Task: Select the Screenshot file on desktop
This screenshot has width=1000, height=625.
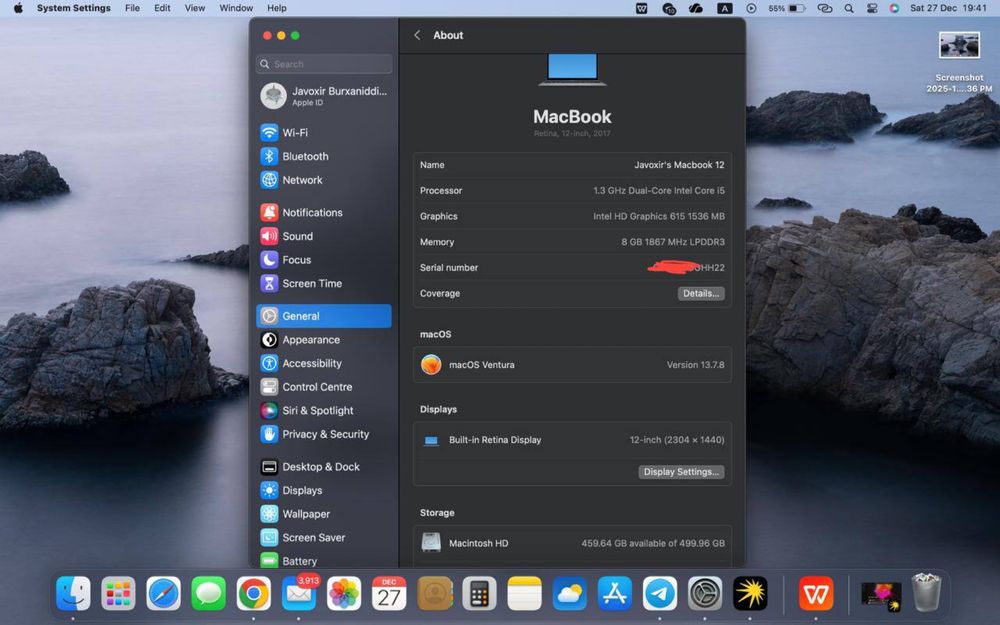Action: 959,62
